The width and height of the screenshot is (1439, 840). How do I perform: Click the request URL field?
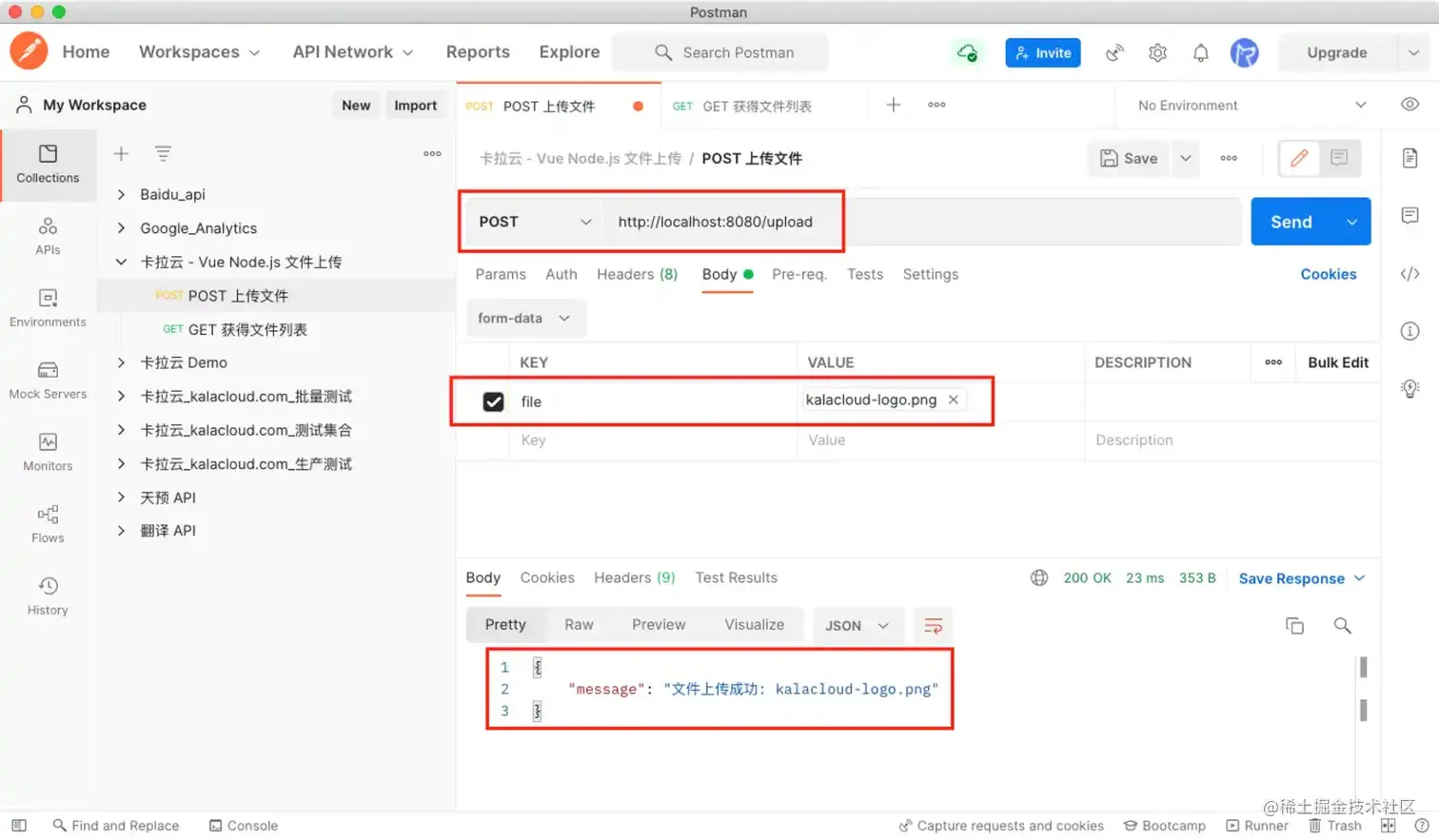[923, 222]
